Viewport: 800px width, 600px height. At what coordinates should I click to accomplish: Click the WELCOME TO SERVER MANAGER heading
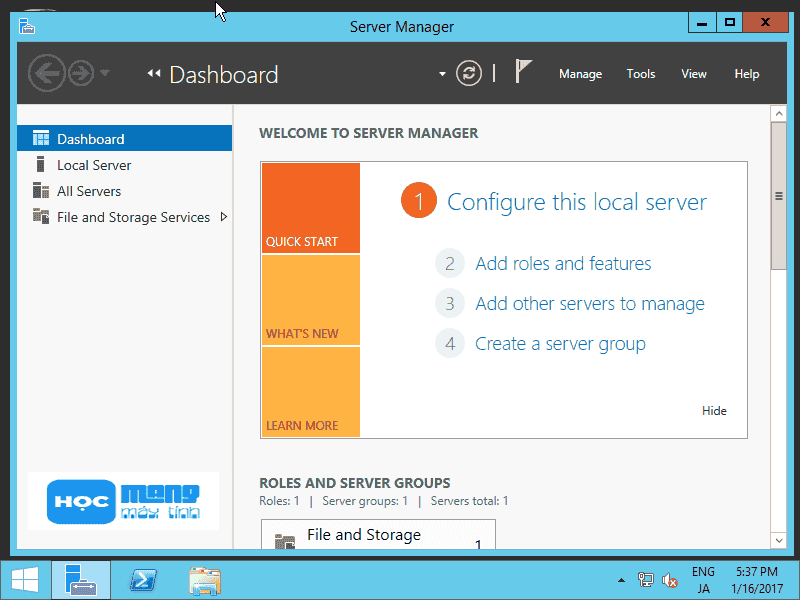pos(368,133)
